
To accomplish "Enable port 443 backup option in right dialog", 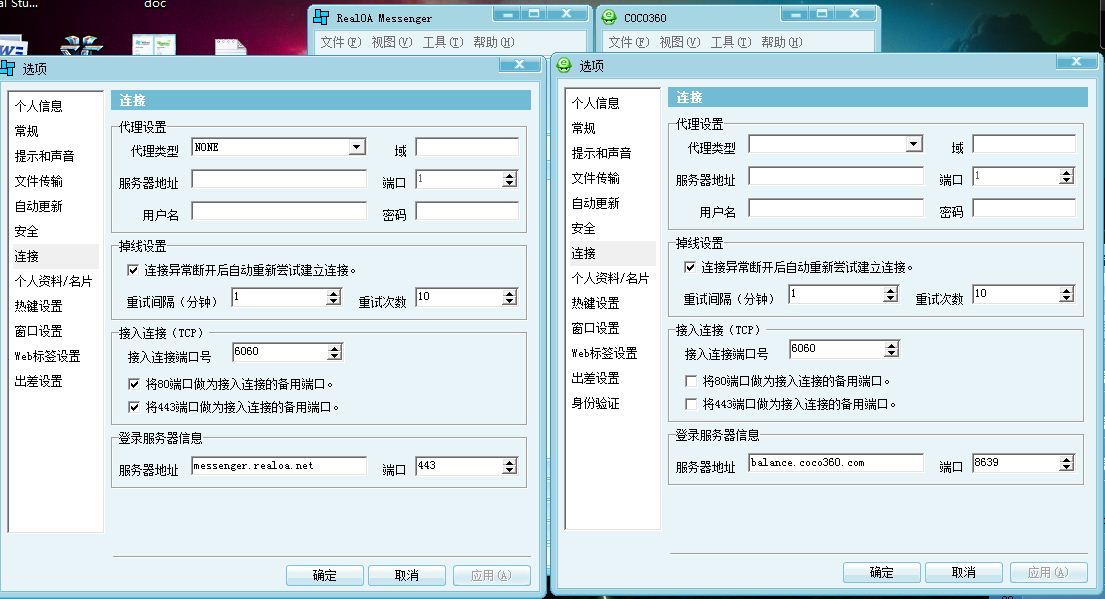I will [691, 404].
